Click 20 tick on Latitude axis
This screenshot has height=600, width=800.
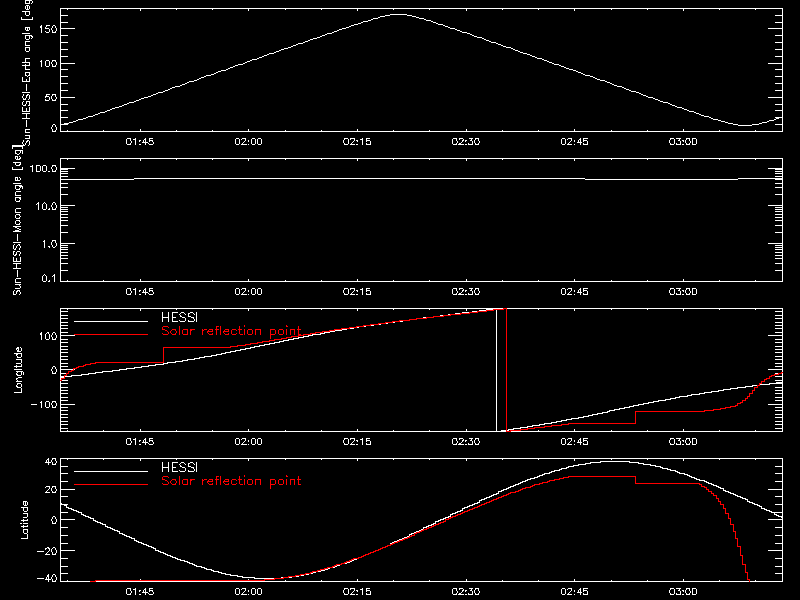click(x=51, y=489)
